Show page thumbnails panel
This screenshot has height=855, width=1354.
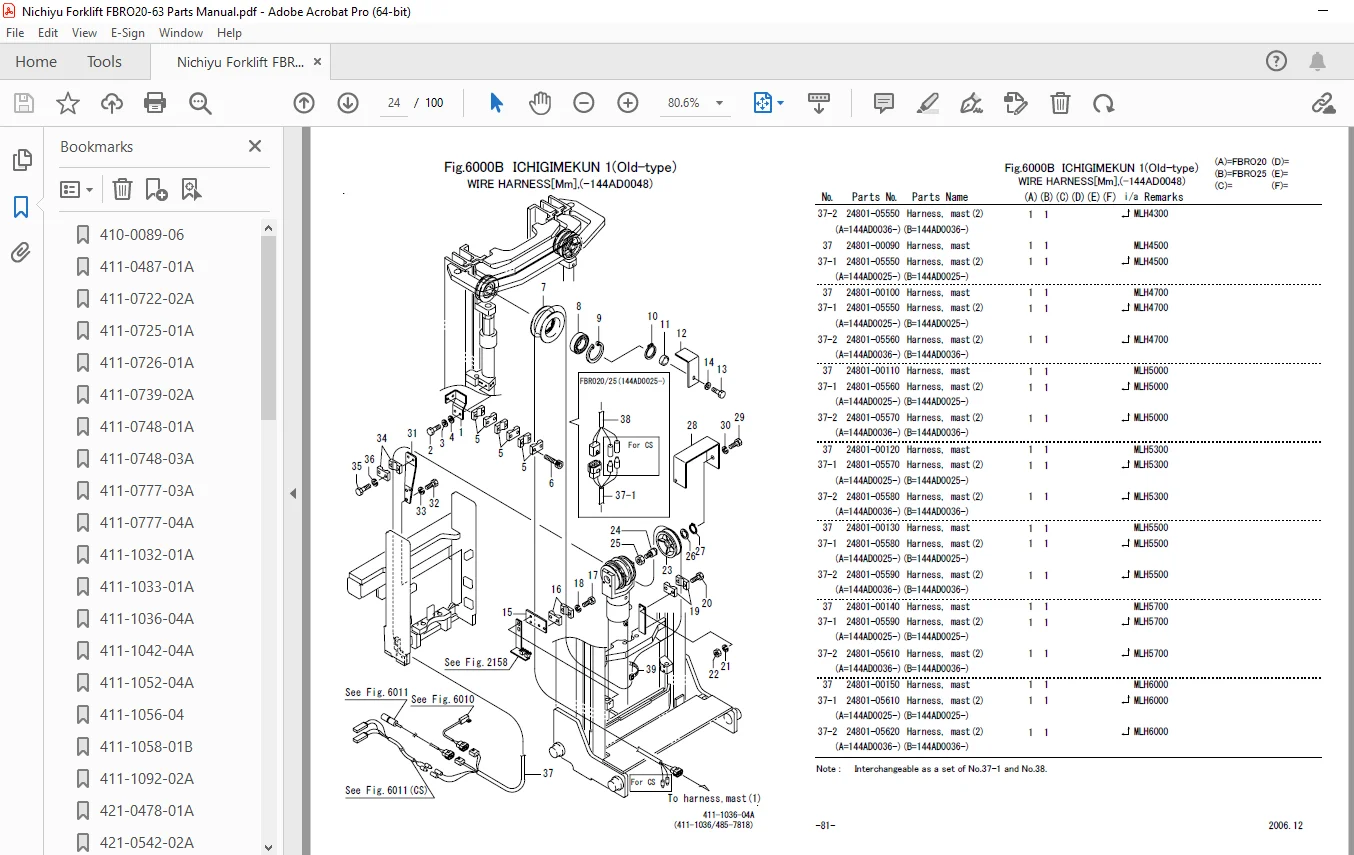tap(21, 160)
